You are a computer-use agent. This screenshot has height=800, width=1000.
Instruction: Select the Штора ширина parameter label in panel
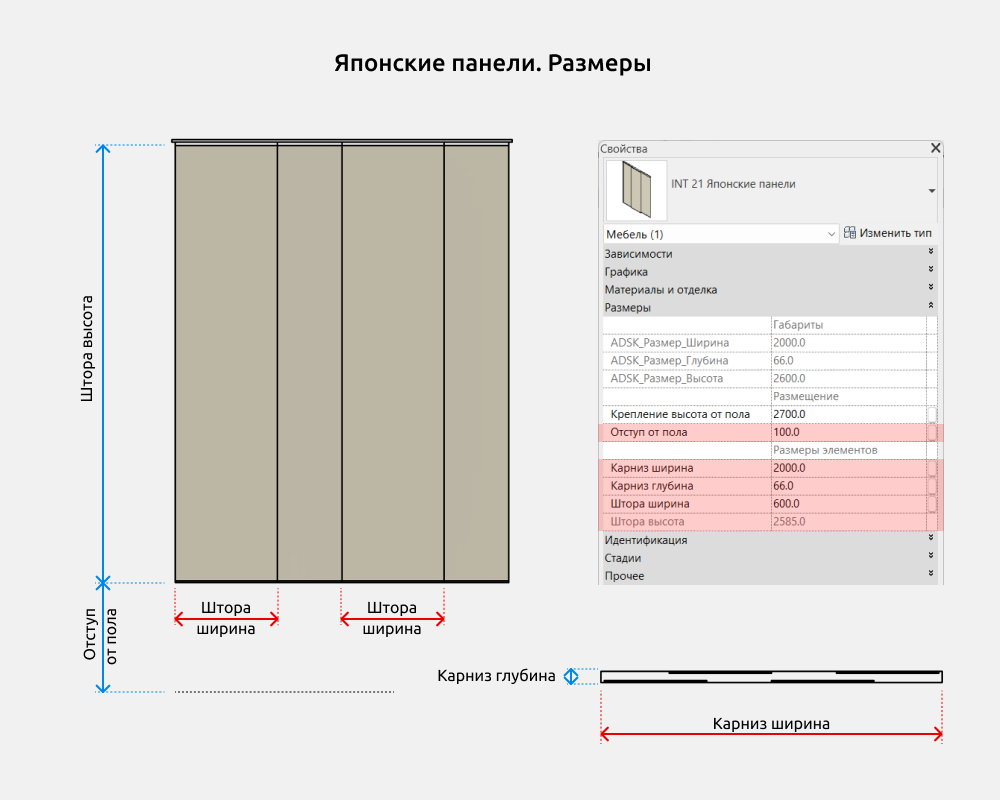click(650, 503)
